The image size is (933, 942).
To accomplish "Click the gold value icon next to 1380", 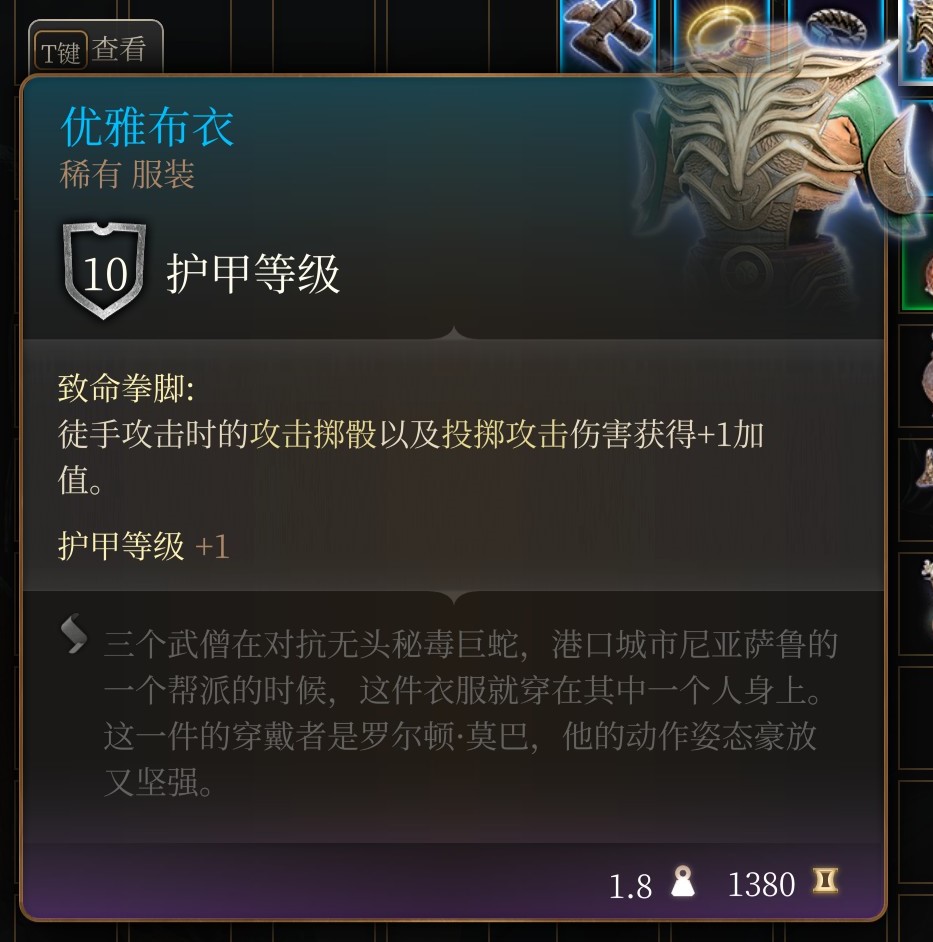I will pyautogui.click(x=825, y=881).
